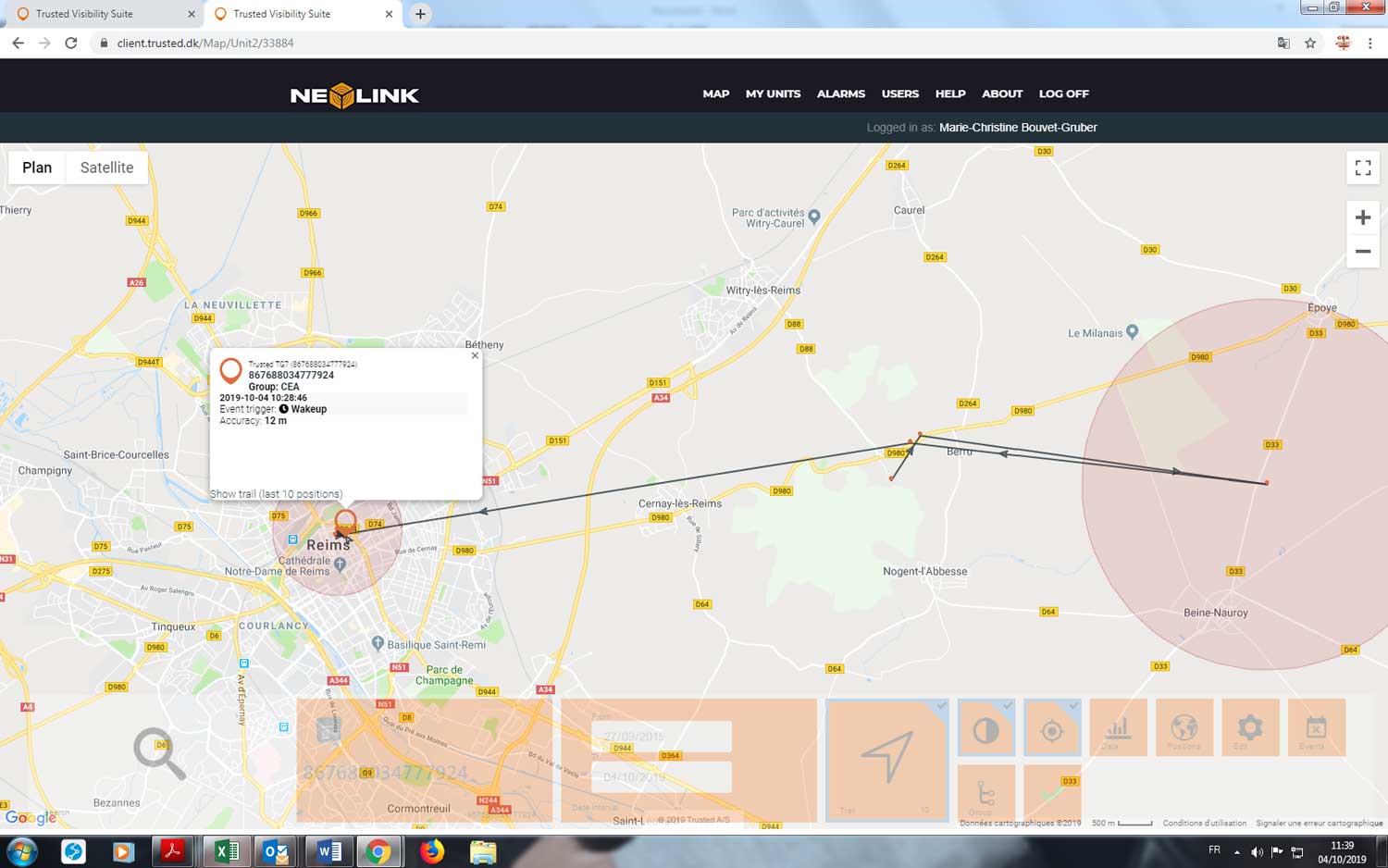The image size is (1388, 868).
Task: Click LOG OFF
Action: click(x=1063, y=93)
